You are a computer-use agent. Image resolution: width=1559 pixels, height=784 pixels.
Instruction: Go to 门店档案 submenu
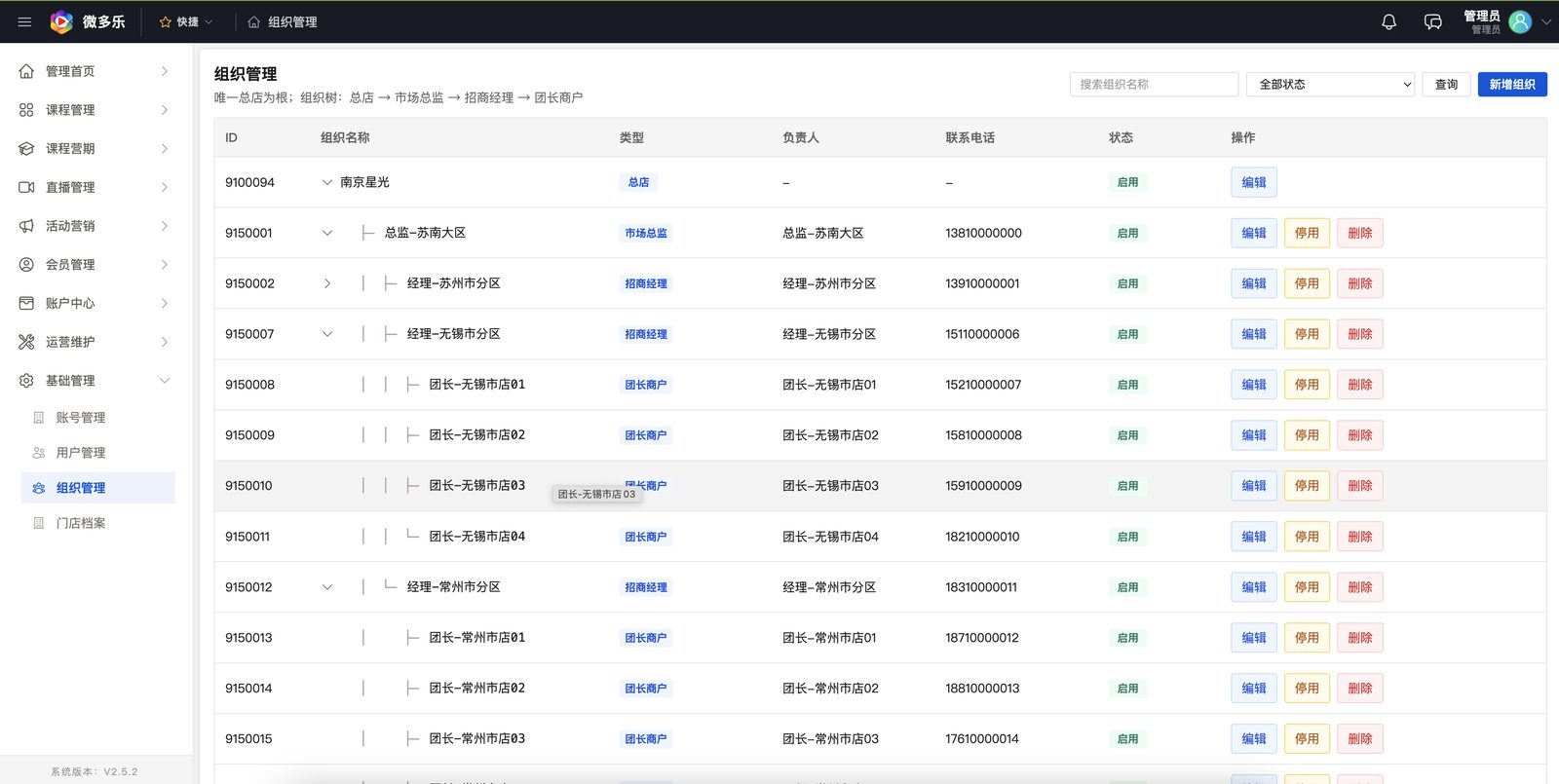(97, 523)
